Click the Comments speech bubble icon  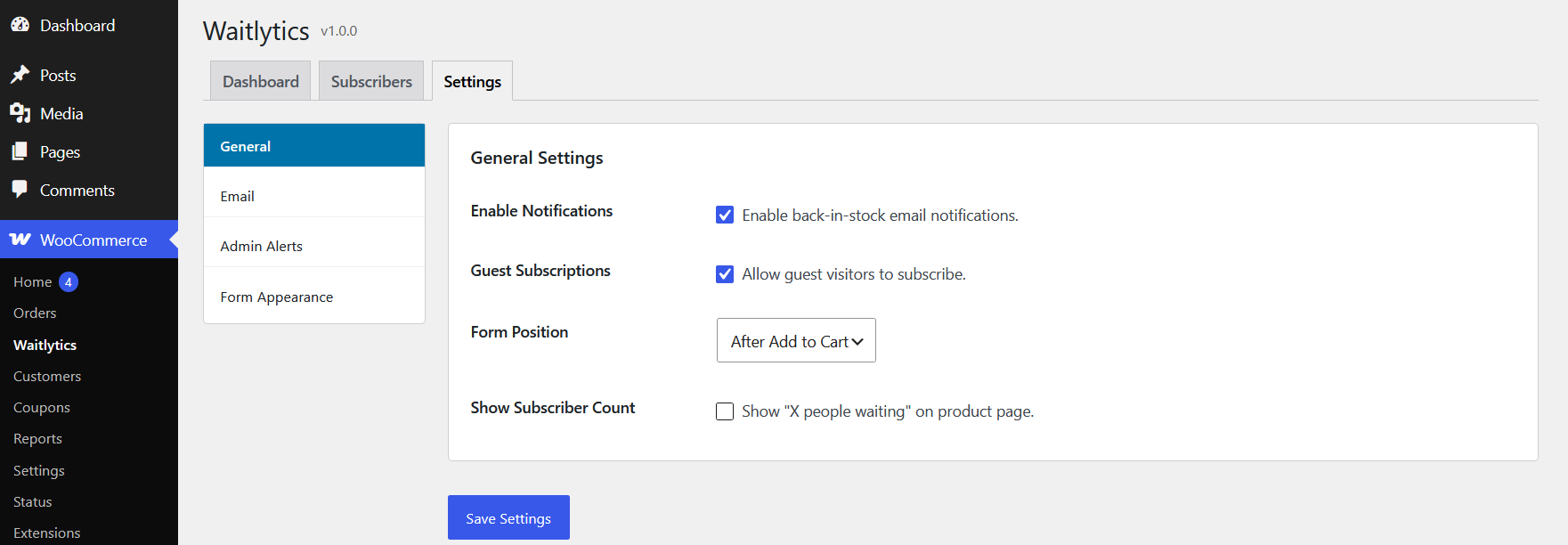(20, 190)
